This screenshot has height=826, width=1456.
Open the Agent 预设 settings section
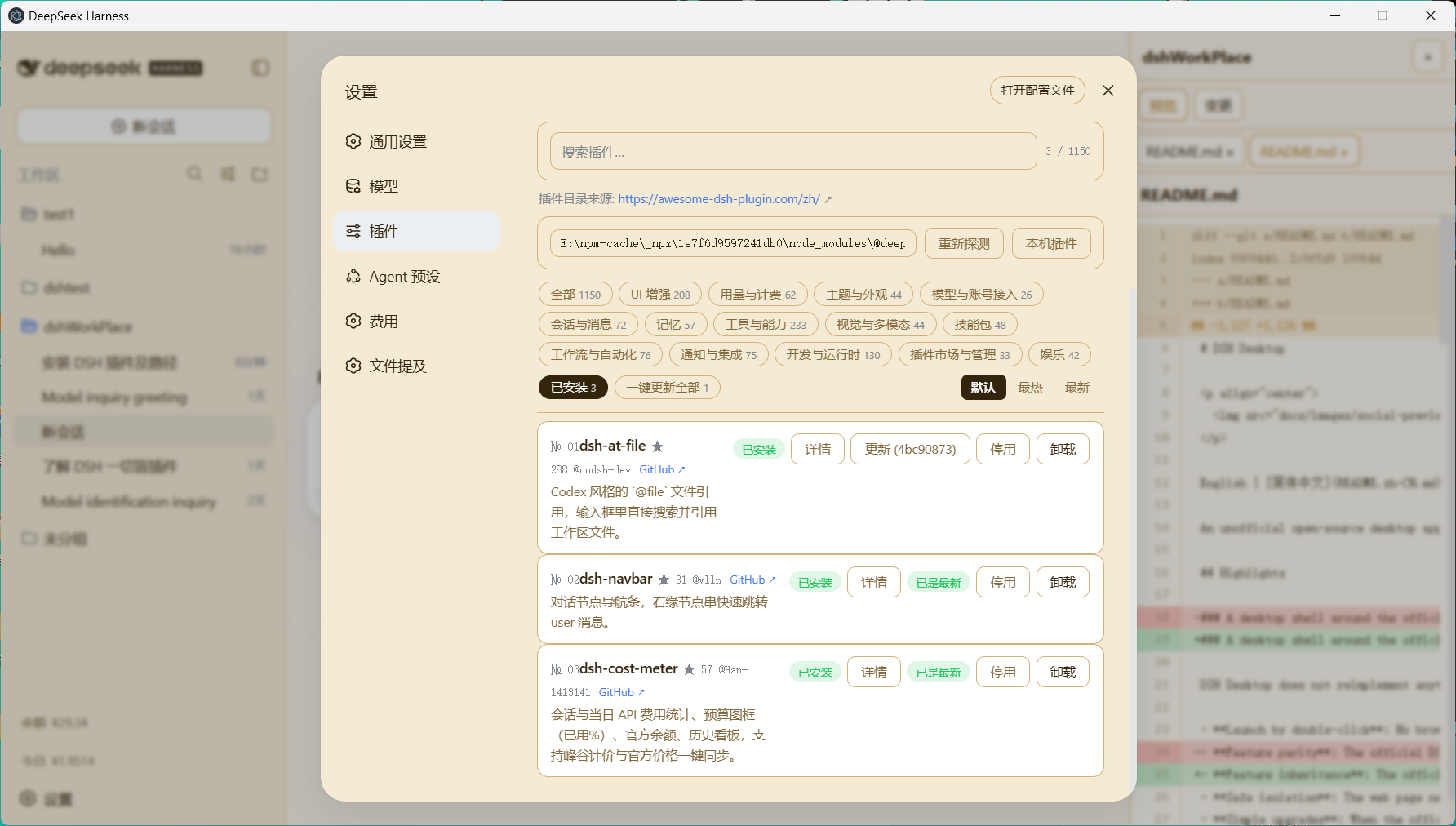click(416, 277)
